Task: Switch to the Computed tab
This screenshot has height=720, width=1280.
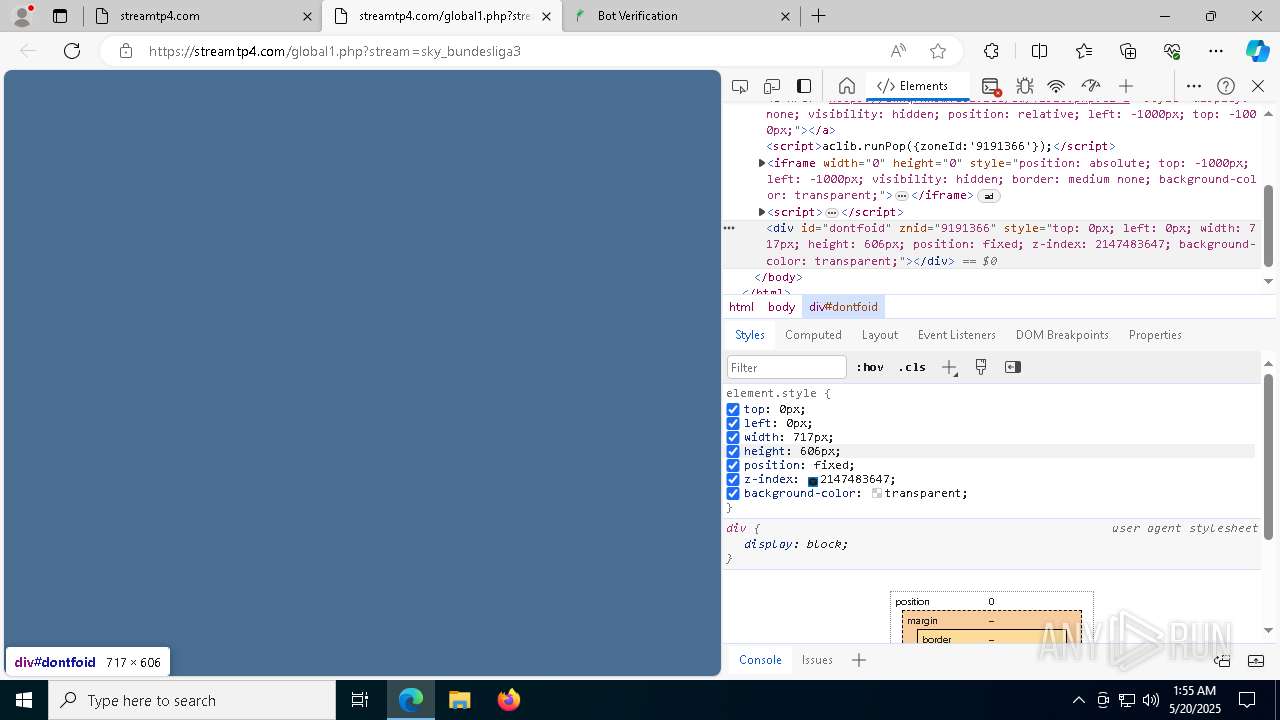Action: click(813, 335)
